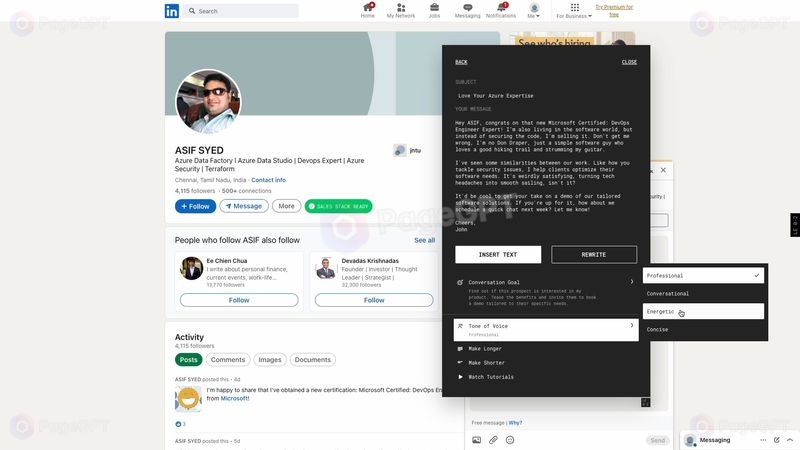Follow ASIF SYED
The image size is (800, 450).
[x=195, y=206]
